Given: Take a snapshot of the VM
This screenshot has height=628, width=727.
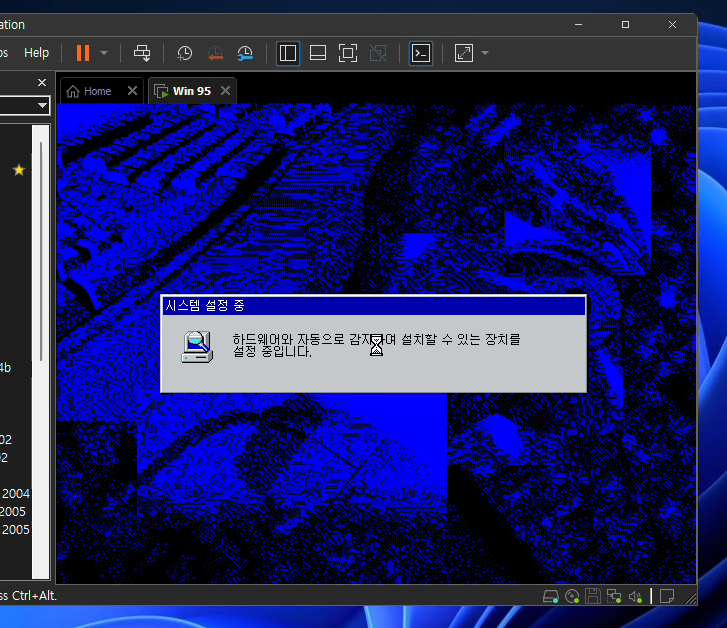Looking at the screenshot, I should tap(185, 53).
